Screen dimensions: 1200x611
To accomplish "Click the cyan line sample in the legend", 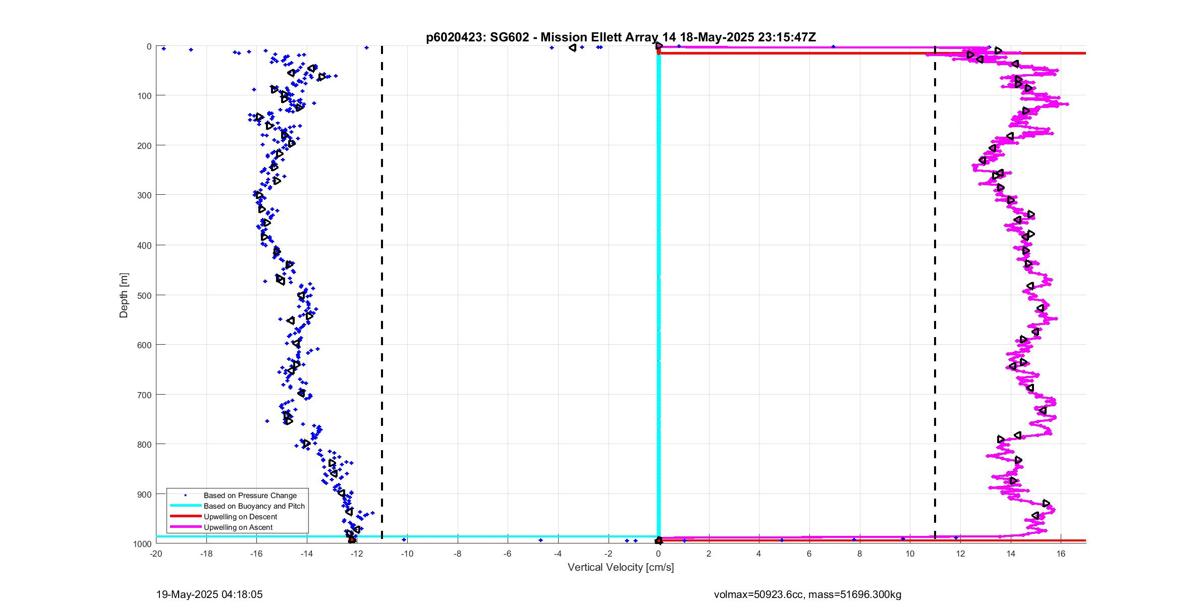I will pyautogui.click(x=184, y=506).
